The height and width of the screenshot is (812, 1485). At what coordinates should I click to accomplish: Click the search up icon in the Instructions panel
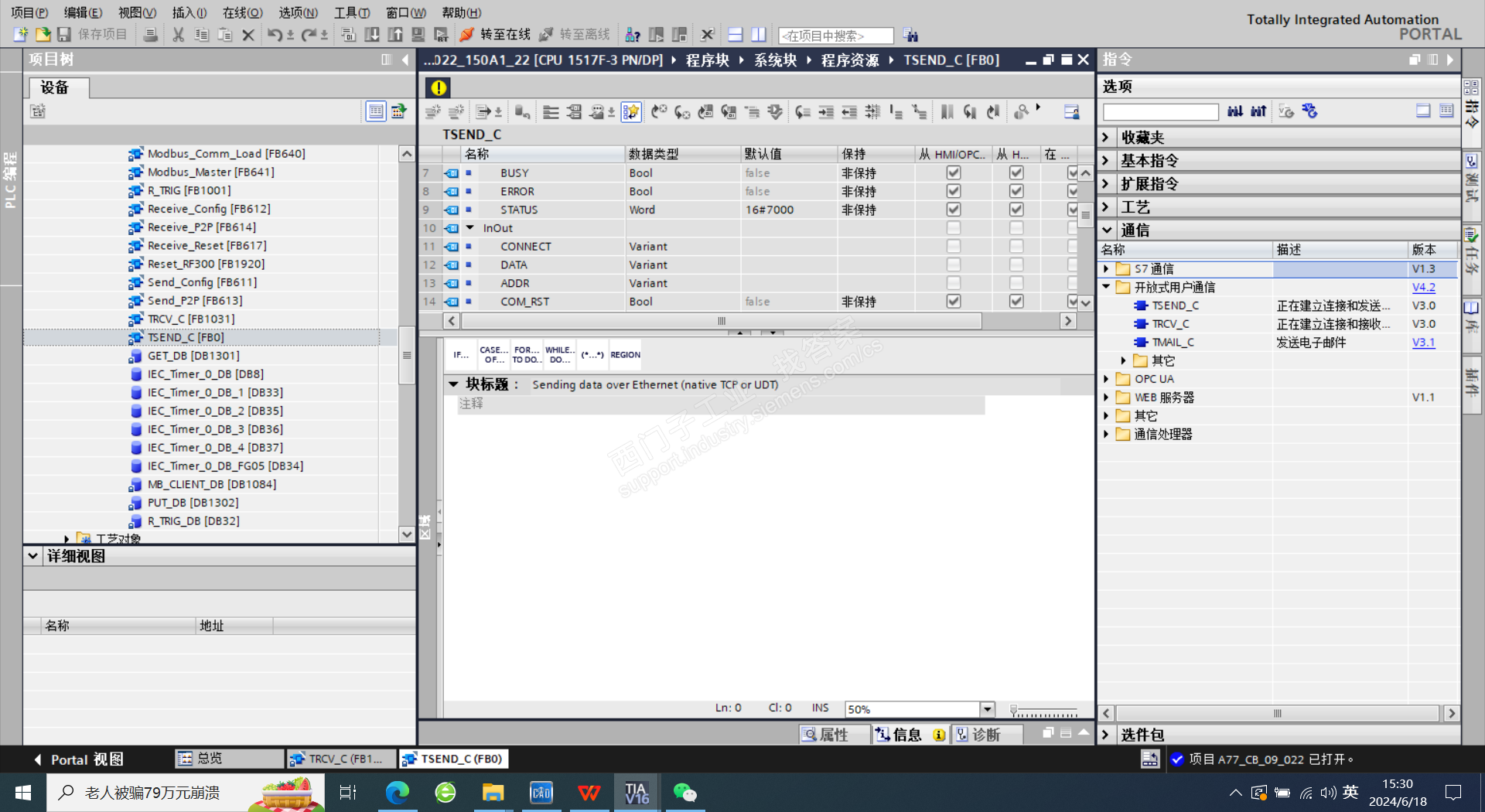[1258, 111]
